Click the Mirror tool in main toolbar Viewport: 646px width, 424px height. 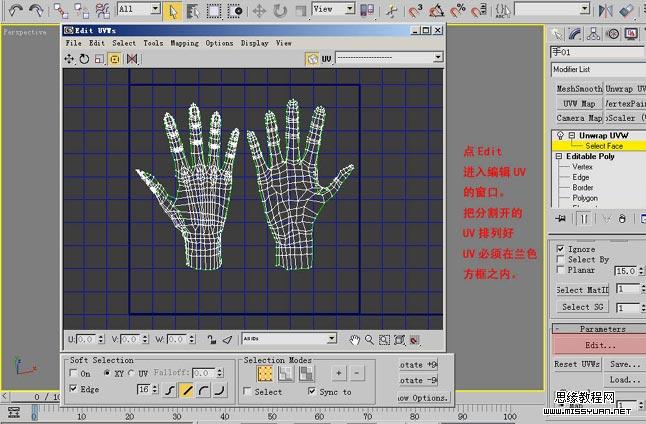(605, 10)
